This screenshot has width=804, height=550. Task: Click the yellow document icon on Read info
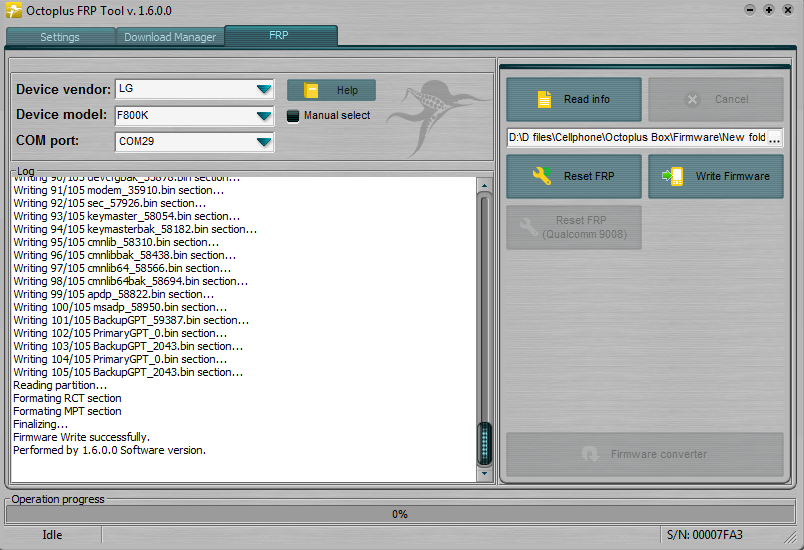click(544, 99)
